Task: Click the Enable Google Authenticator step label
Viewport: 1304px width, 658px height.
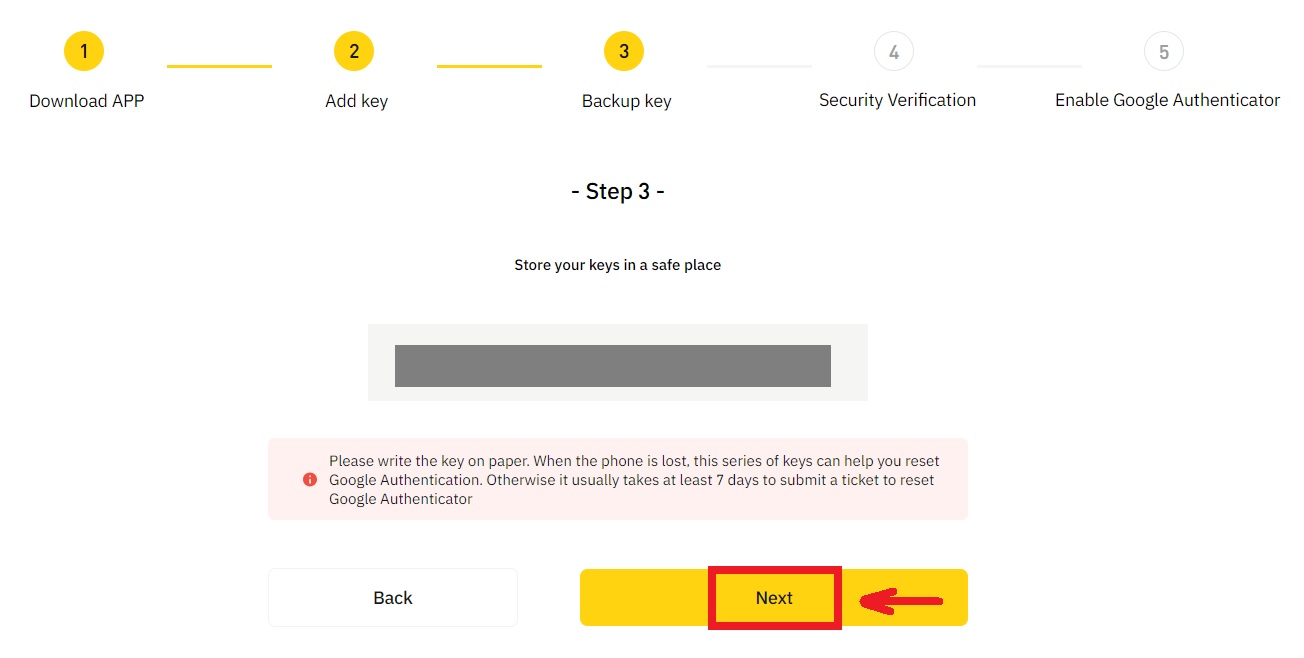Action: [x=1166, y=100]
